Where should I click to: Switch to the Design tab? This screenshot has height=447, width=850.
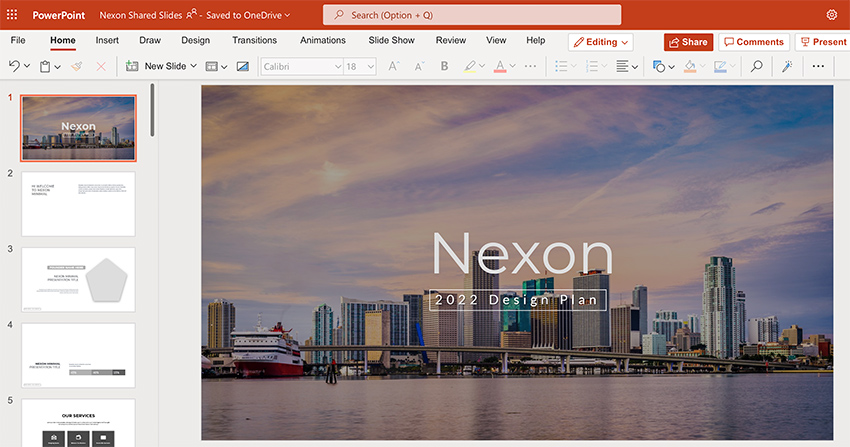pos(196,40)
